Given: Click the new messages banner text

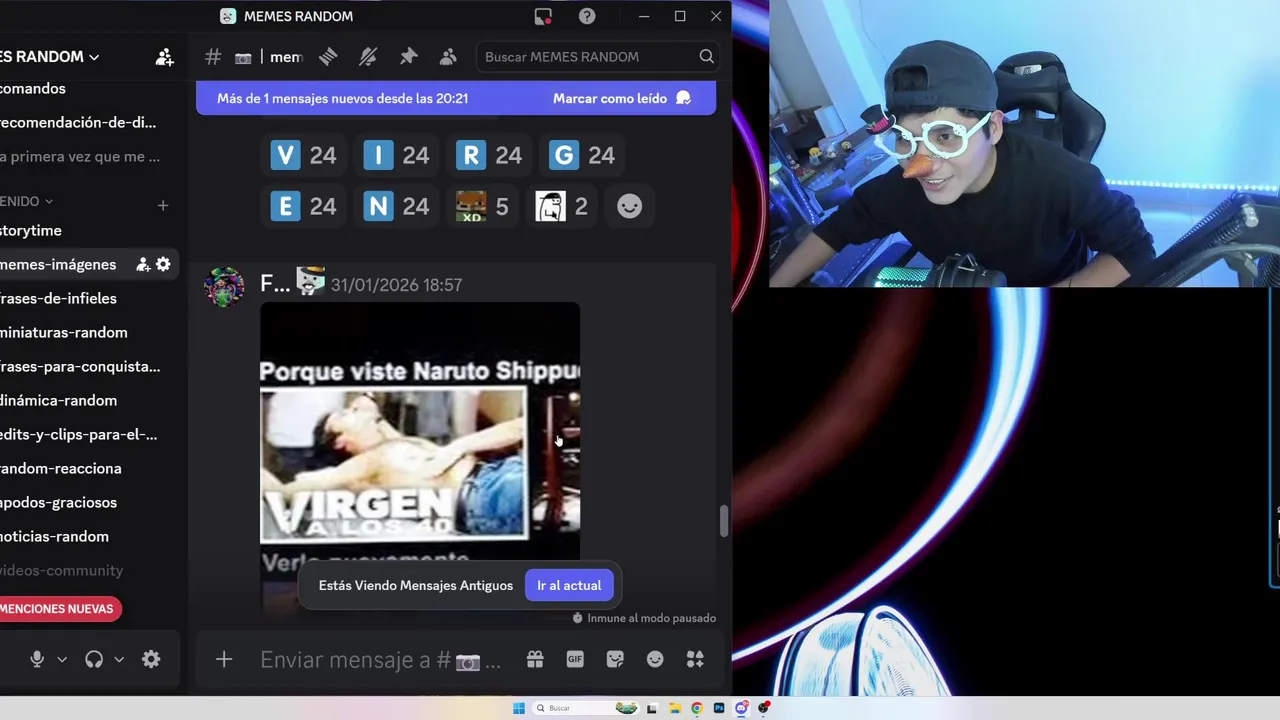Looking at the screenshot, I should (342, 98).
